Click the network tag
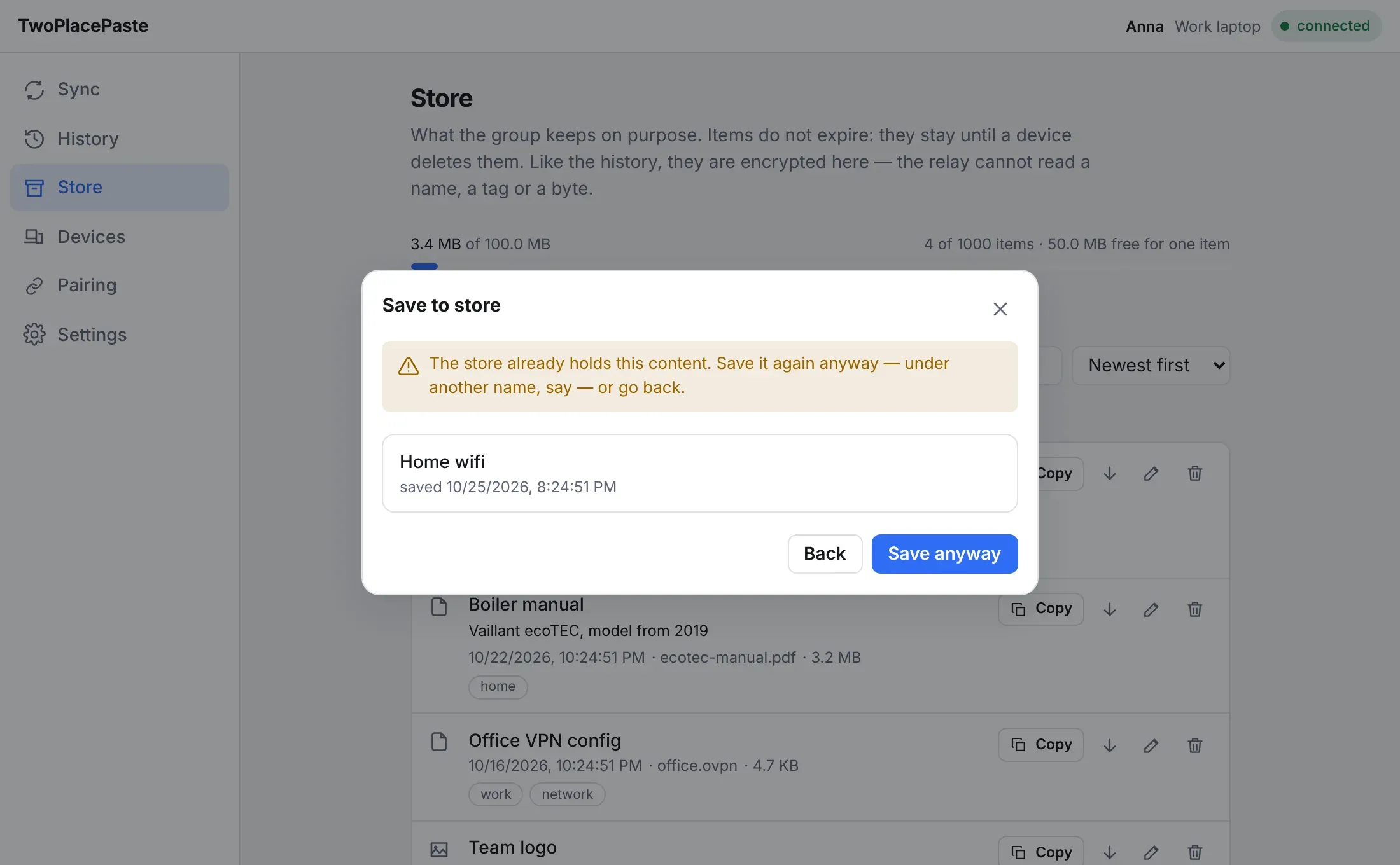This screenshot has width=1400, height=865. [x=567, y=794]
